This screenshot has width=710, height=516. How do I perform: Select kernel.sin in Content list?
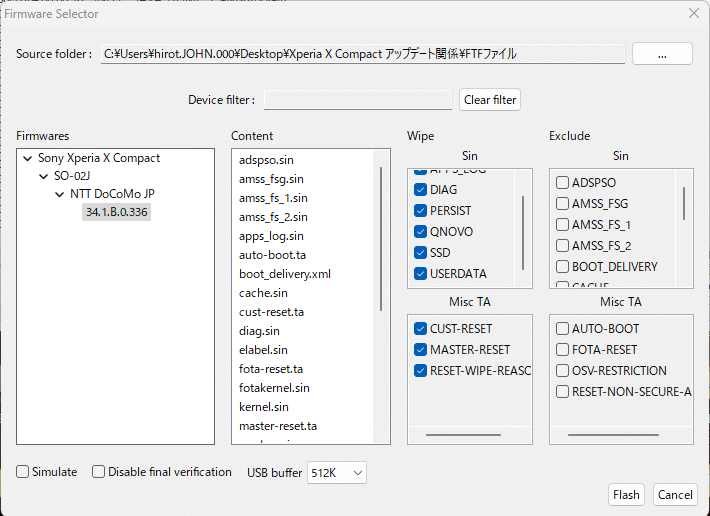(264, 407)
